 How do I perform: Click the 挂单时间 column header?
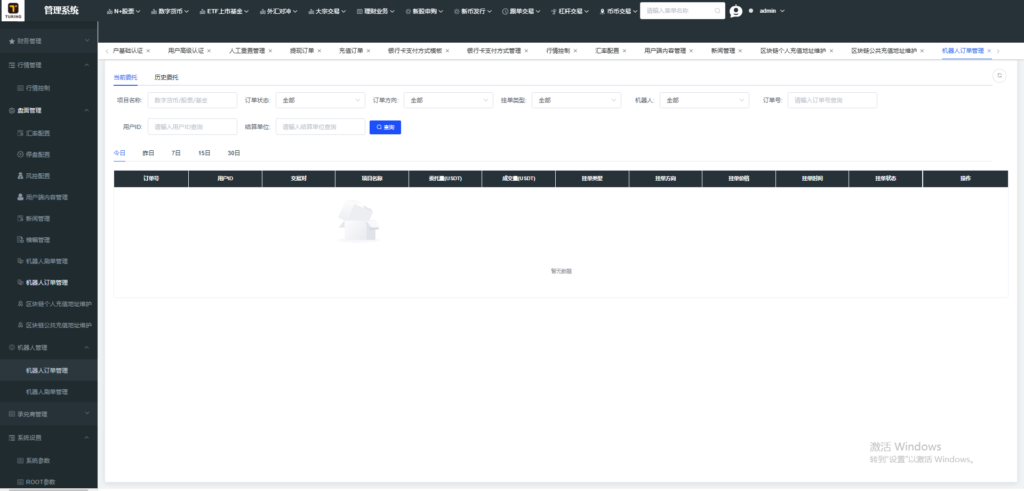[x=812, y=178]
